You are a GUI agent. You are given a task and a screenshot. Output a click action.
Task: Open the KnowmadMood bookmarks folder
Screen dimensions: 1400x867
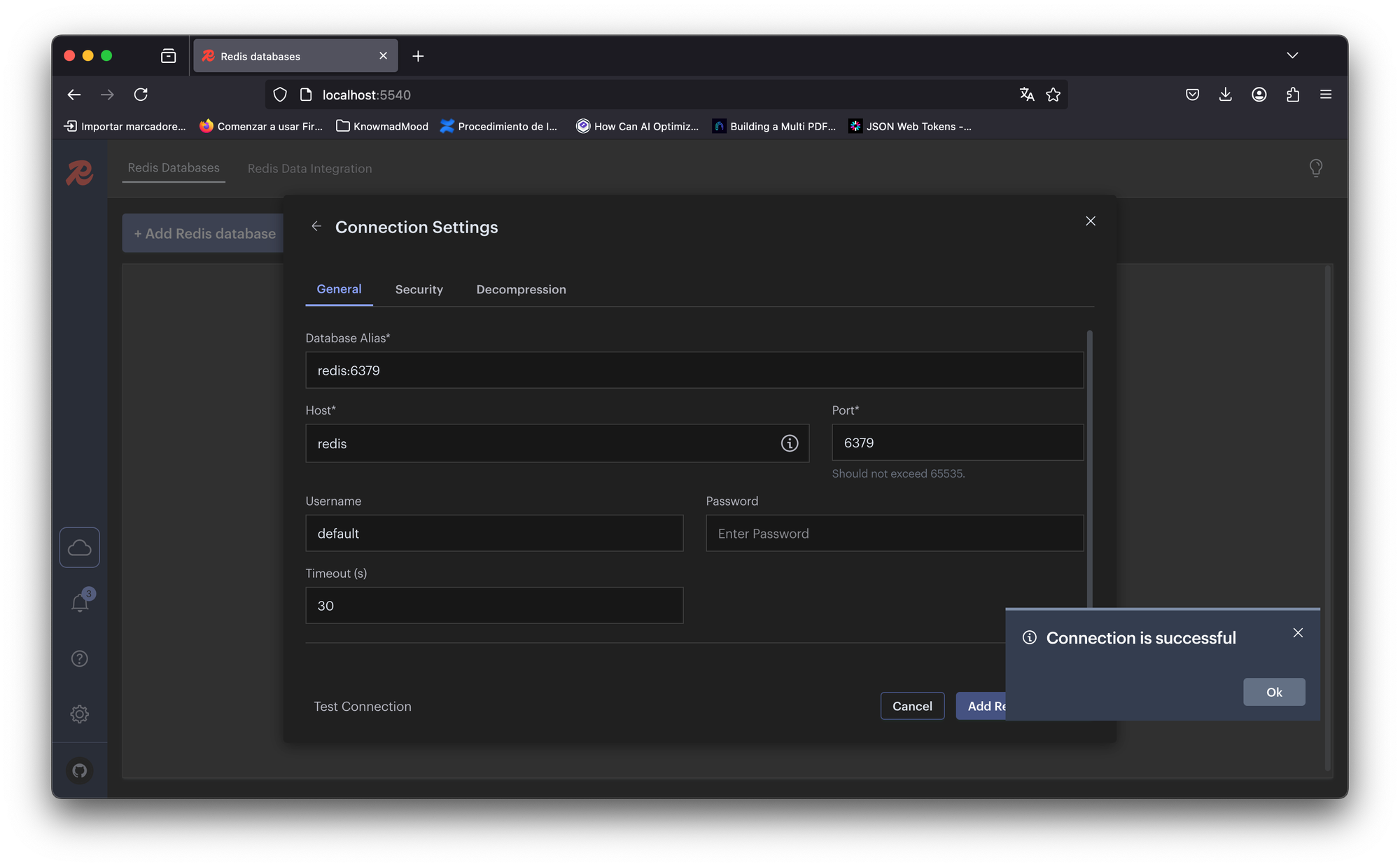[x=382, y=126]
